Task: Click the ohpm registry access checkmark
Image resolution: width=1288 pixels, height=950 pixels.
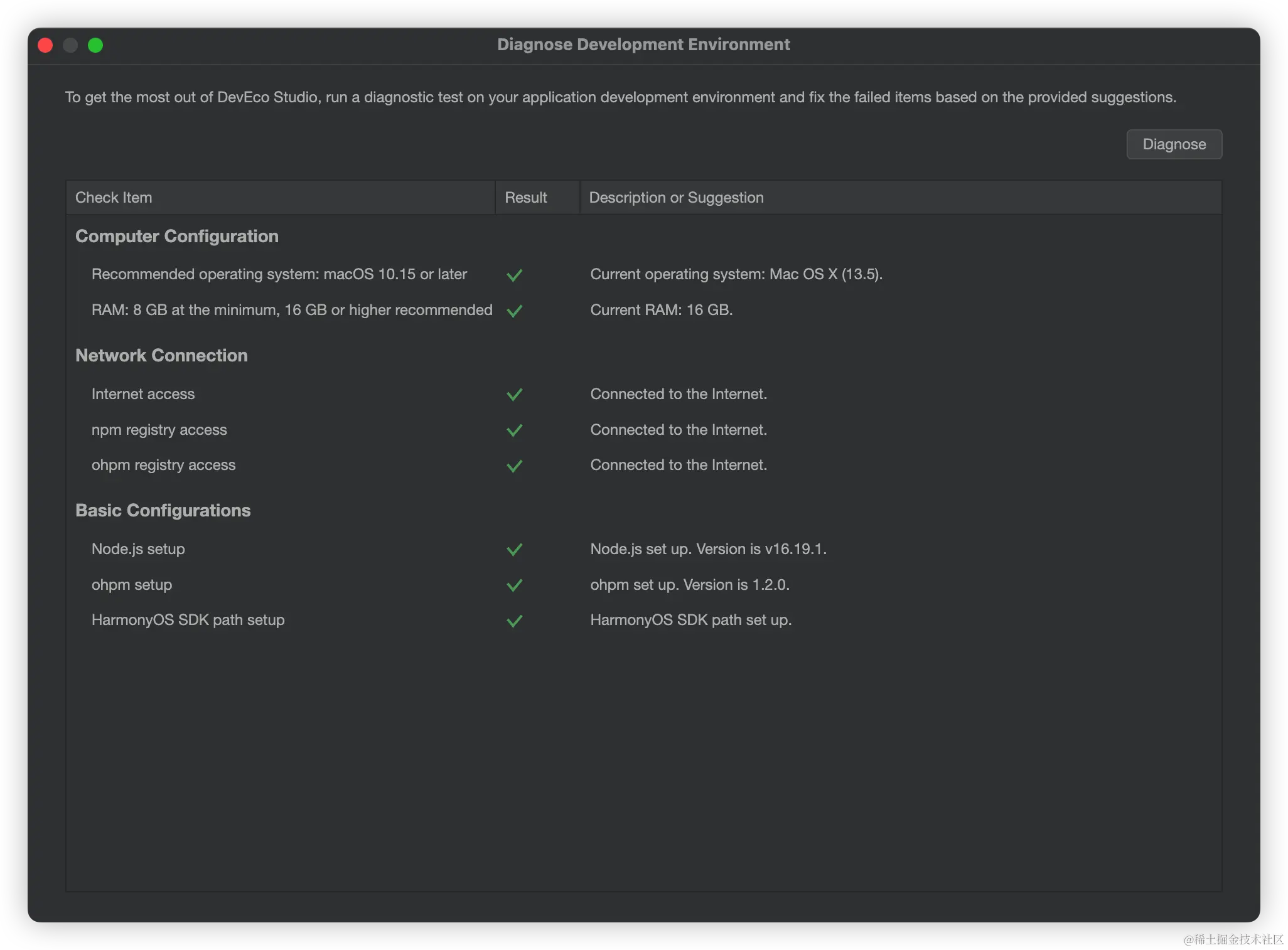Action: (514, 466)
